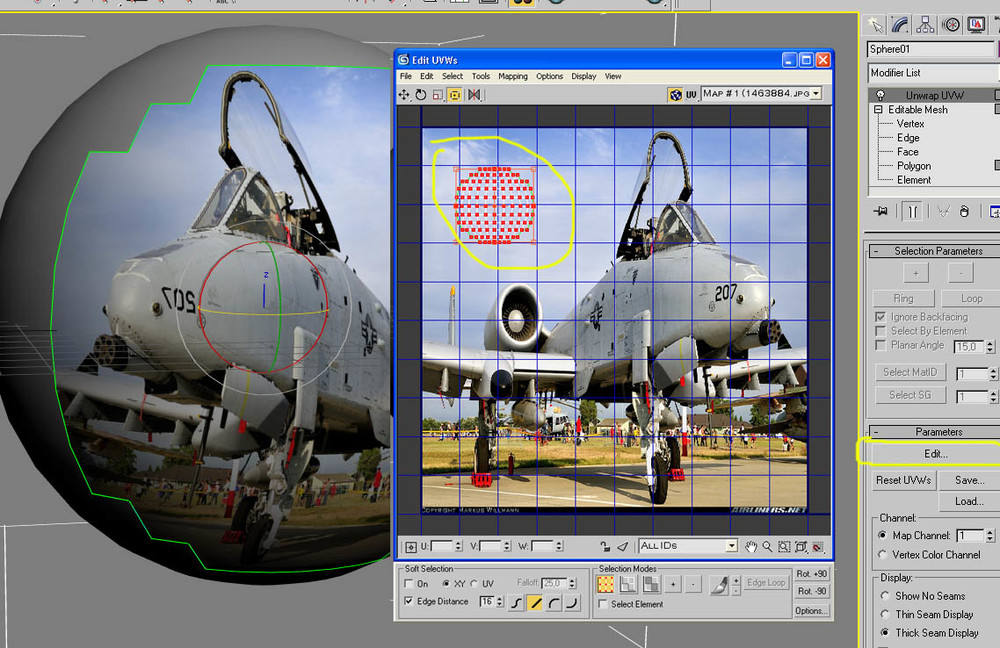Click the Reset UVWs button
This screenshot has width=1000, height=648.
coord(904,480)
